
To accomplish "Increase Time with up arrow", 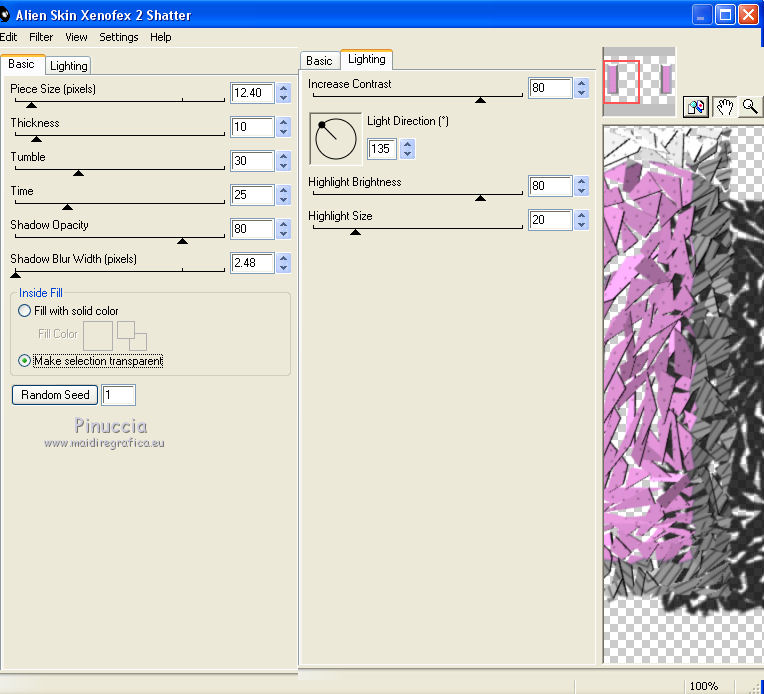I will [x=284, y=190].
